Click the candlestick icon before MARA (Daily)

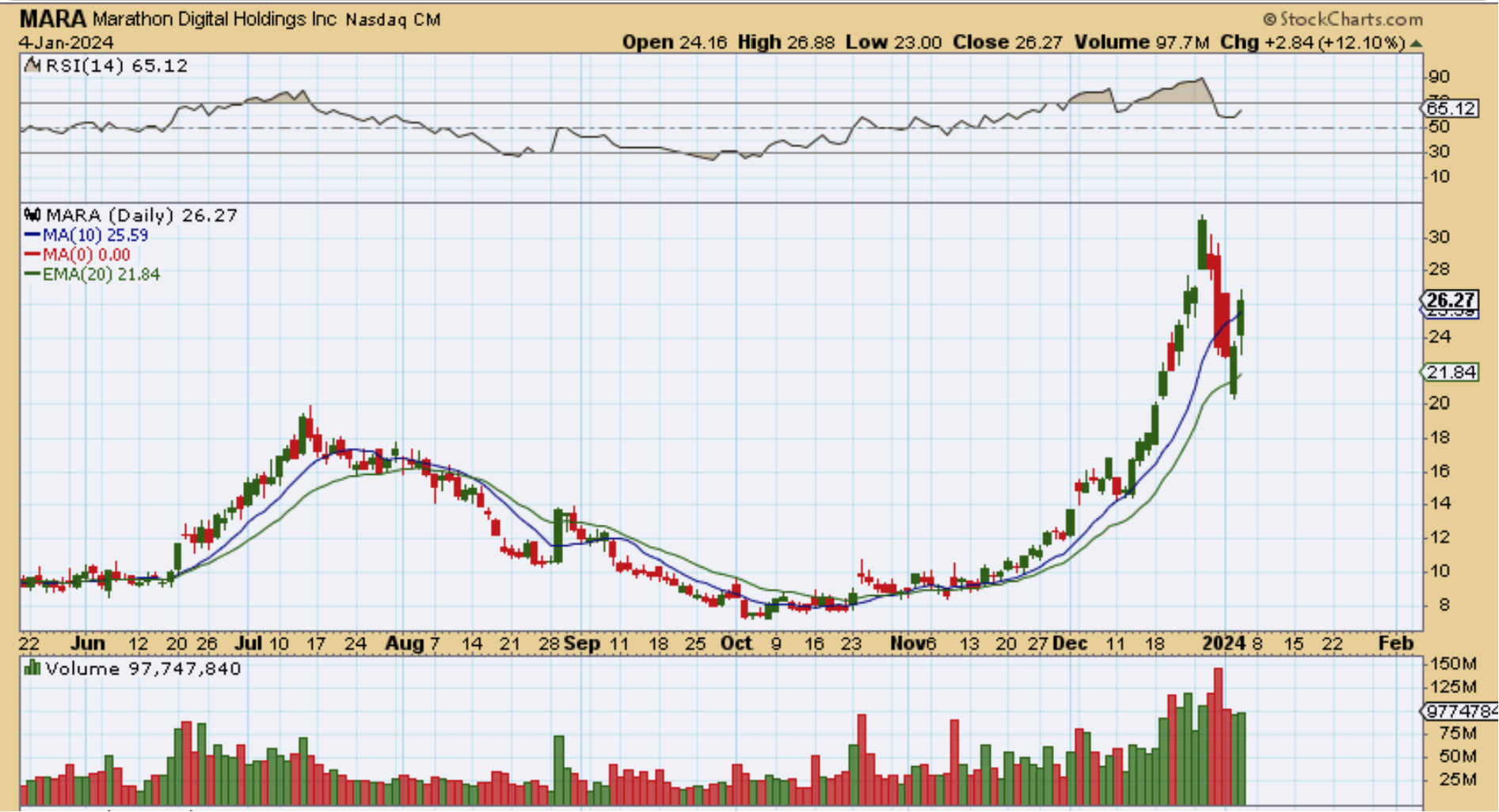pyautogui.click(x=32, y=215)
